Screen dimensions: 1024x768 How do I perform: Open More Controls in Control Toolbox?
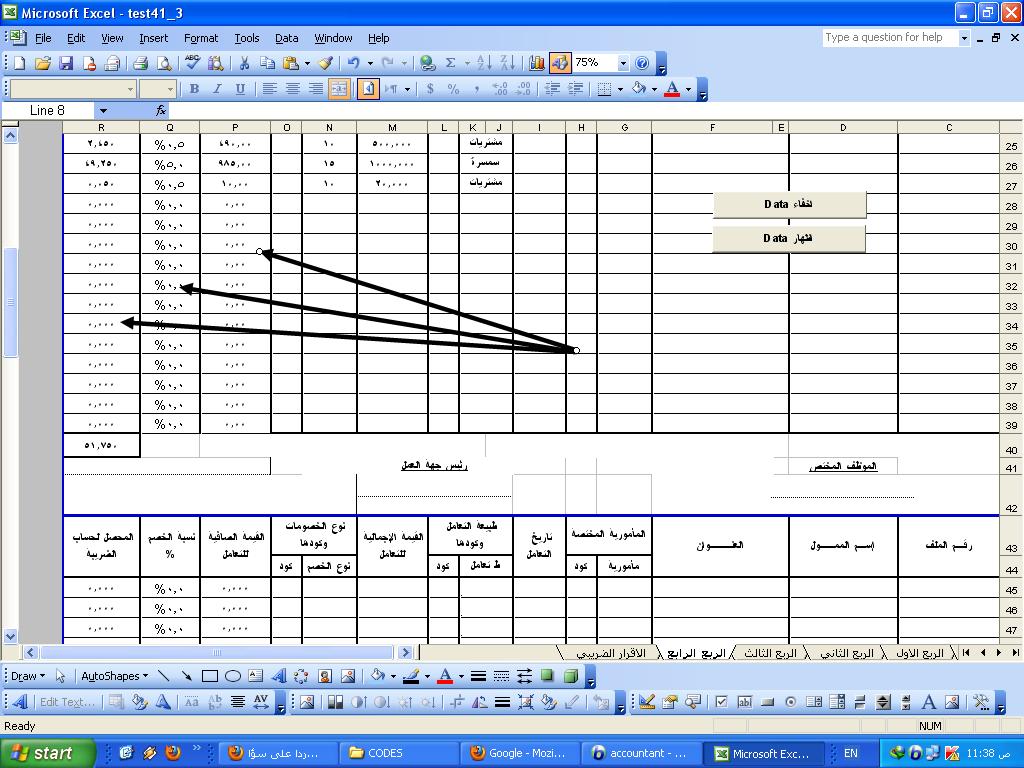click(x=981, y=703)
